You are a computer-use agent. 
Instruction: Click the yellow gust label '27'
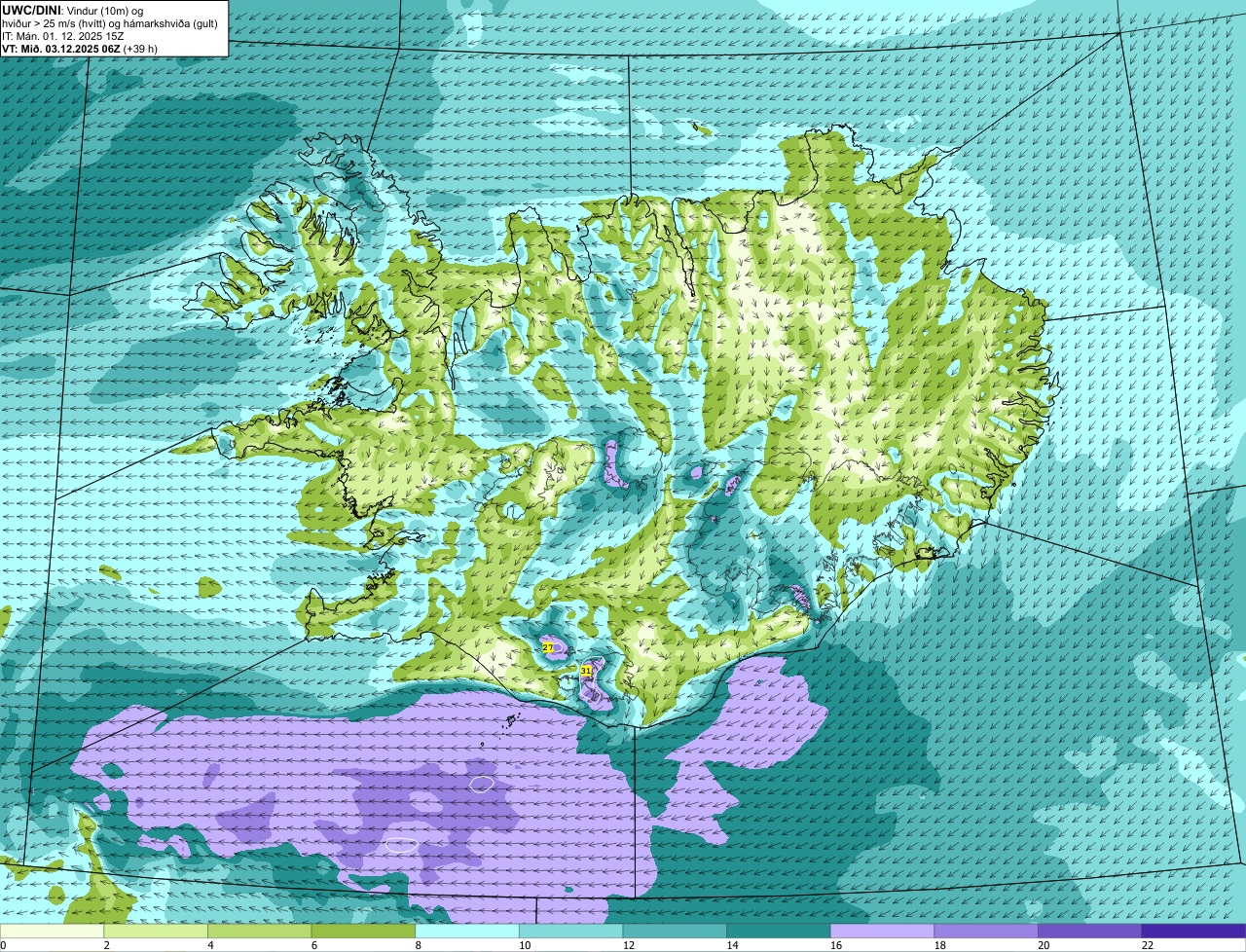click(x=548, y=647)
